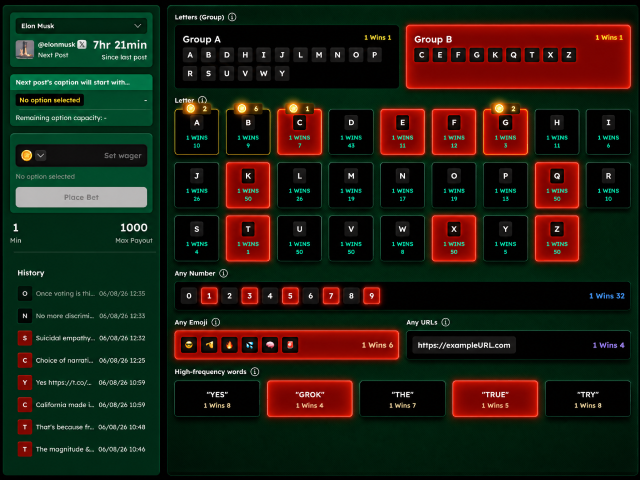
Task: Select letter D card with 43 wins
Action: [351, 132]
